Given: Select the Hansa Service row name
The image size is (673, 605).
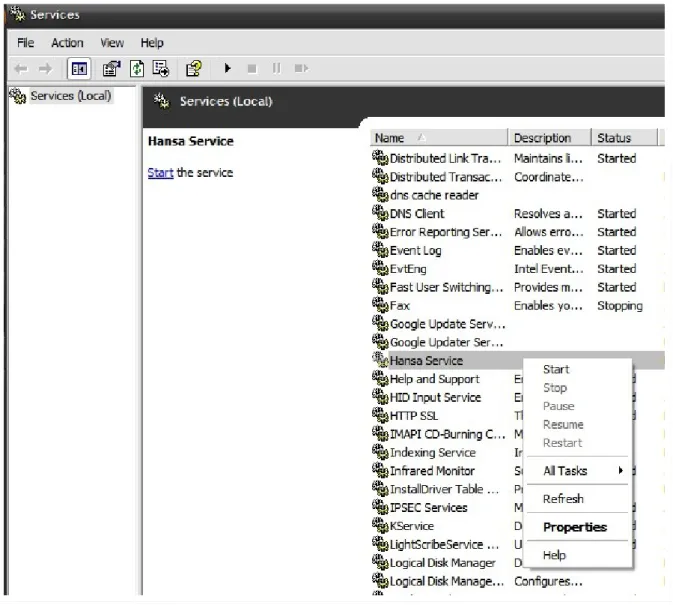Looking at the screenshot, I should tap(426, 360).
